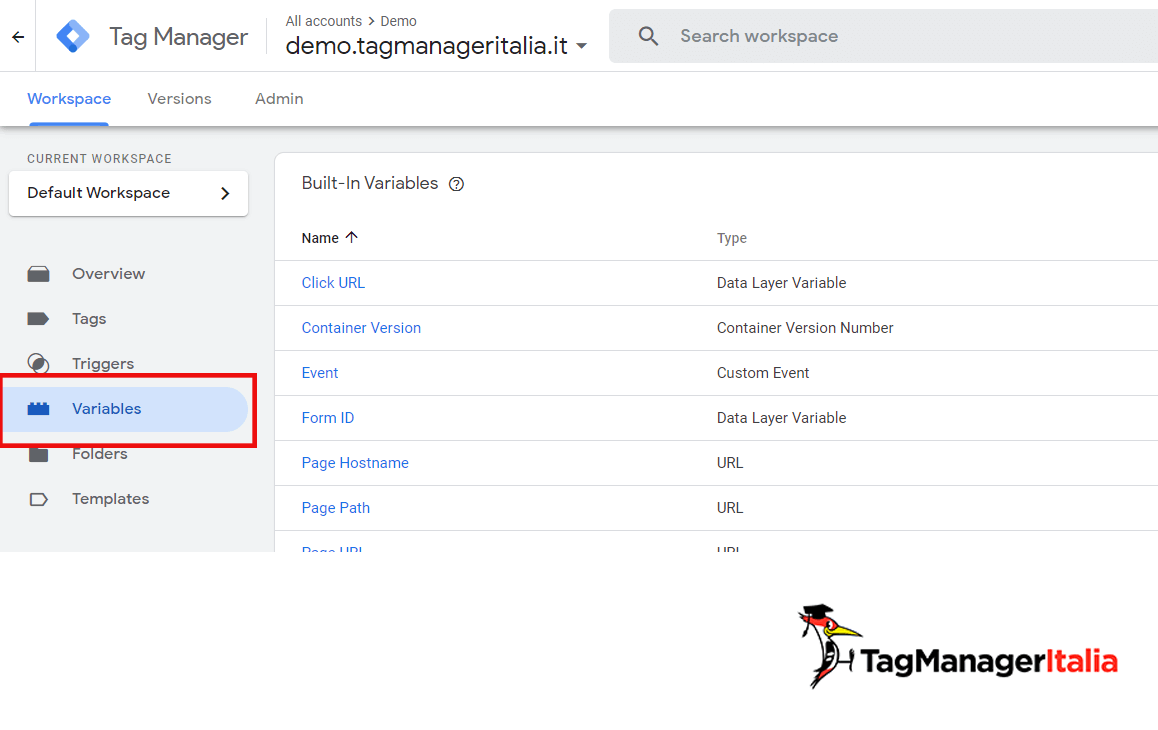The height and width of the screenshot is (730, 1158).
Task: Open Templates in the sidebar
Action: 111,499
